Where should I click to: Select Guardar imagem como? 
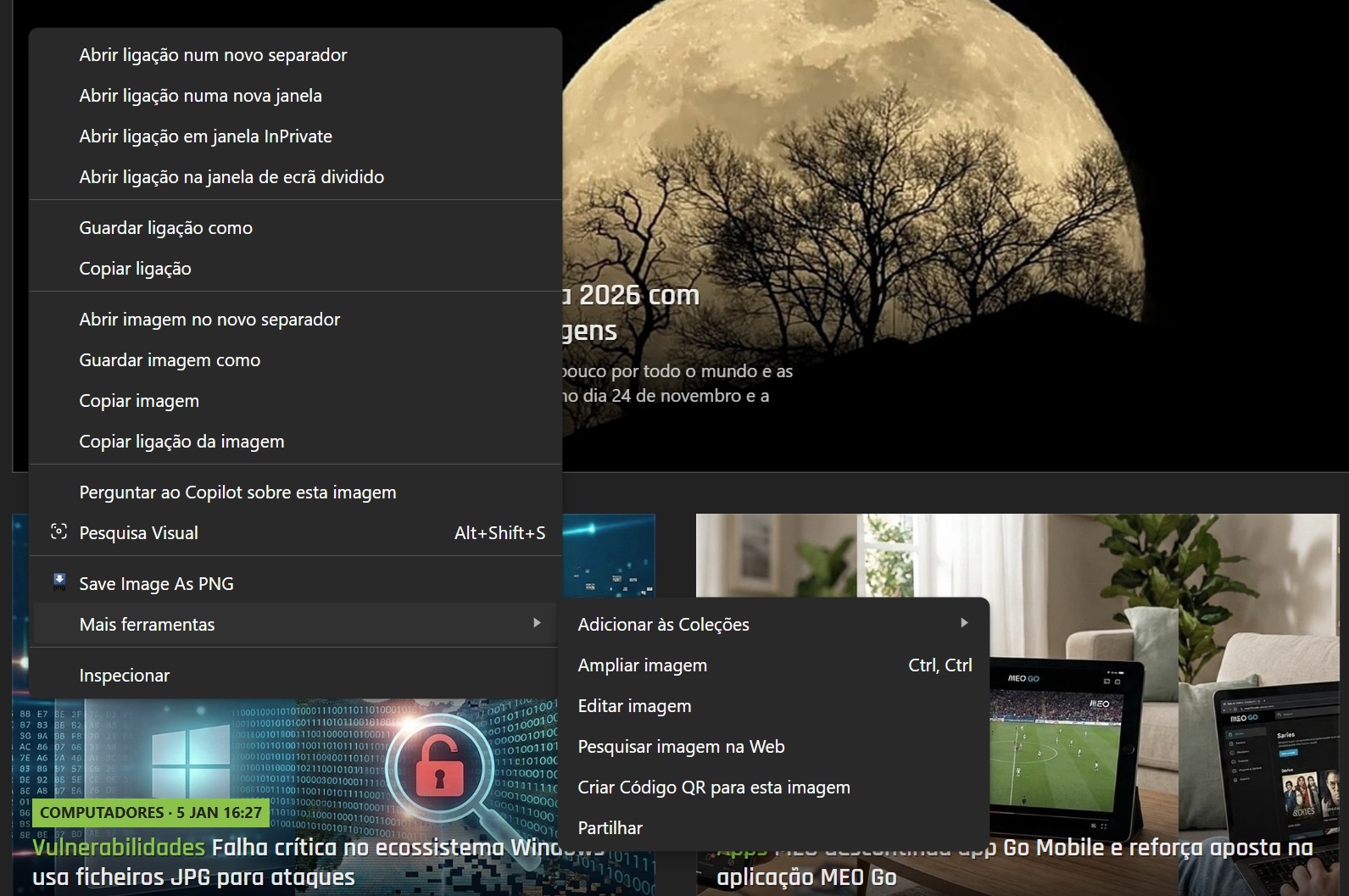[170, 360]
